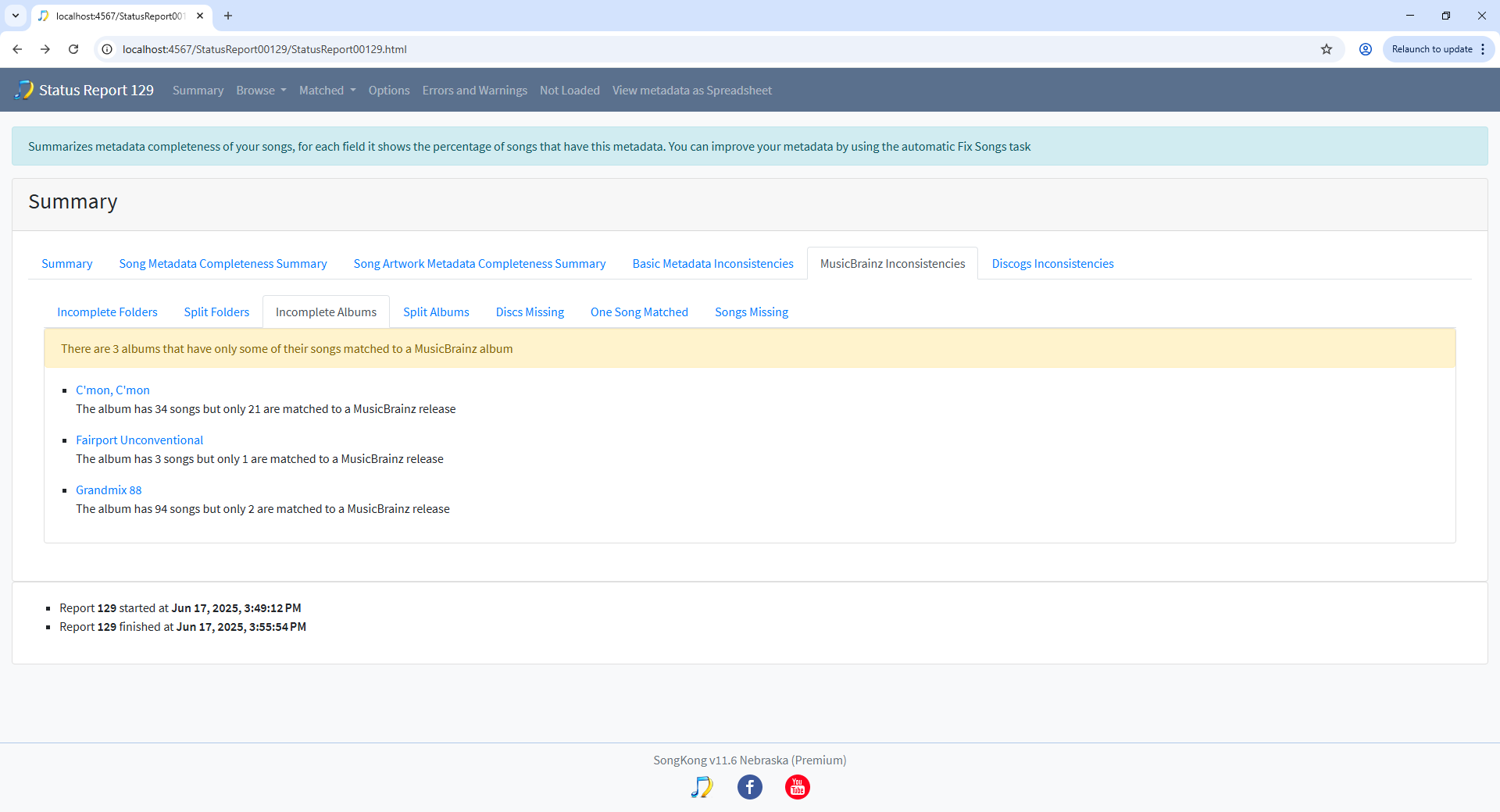Open the SongKong website icon in footer
The image size is (1500, 812).
tap(702, 787)
